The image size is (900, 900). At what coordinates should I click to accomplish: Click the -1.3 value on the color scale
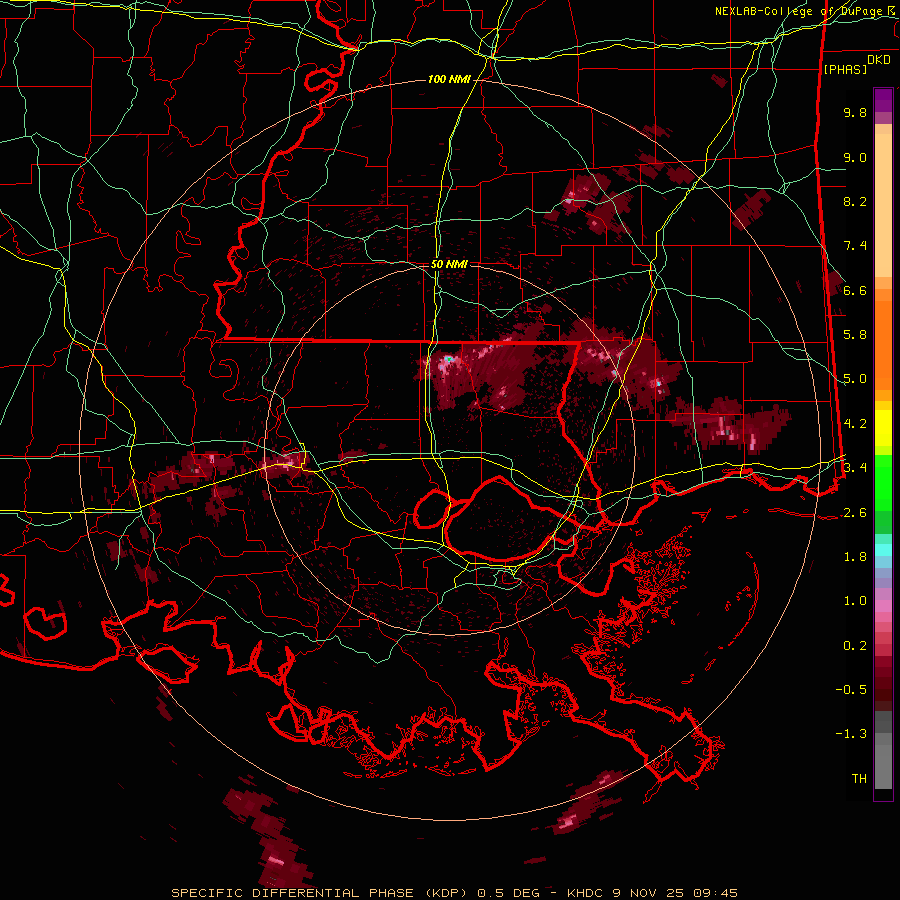pyautogui.click(x=851, y=734)
